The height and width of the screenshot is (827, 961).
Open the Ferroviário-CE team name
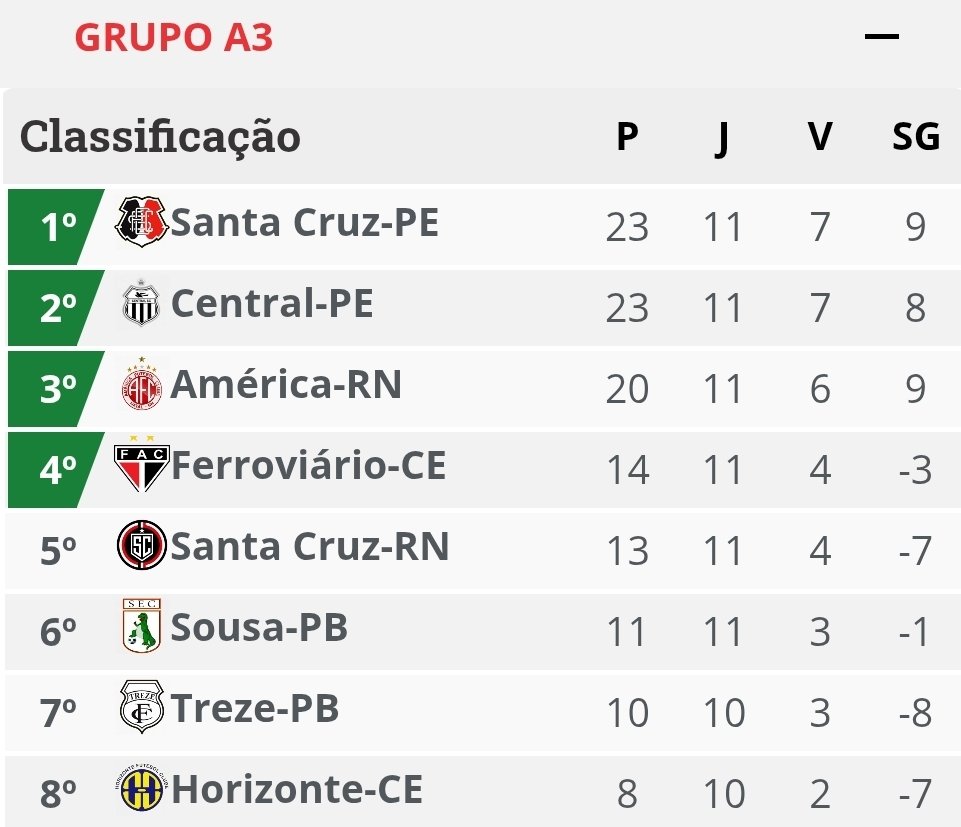308,465
